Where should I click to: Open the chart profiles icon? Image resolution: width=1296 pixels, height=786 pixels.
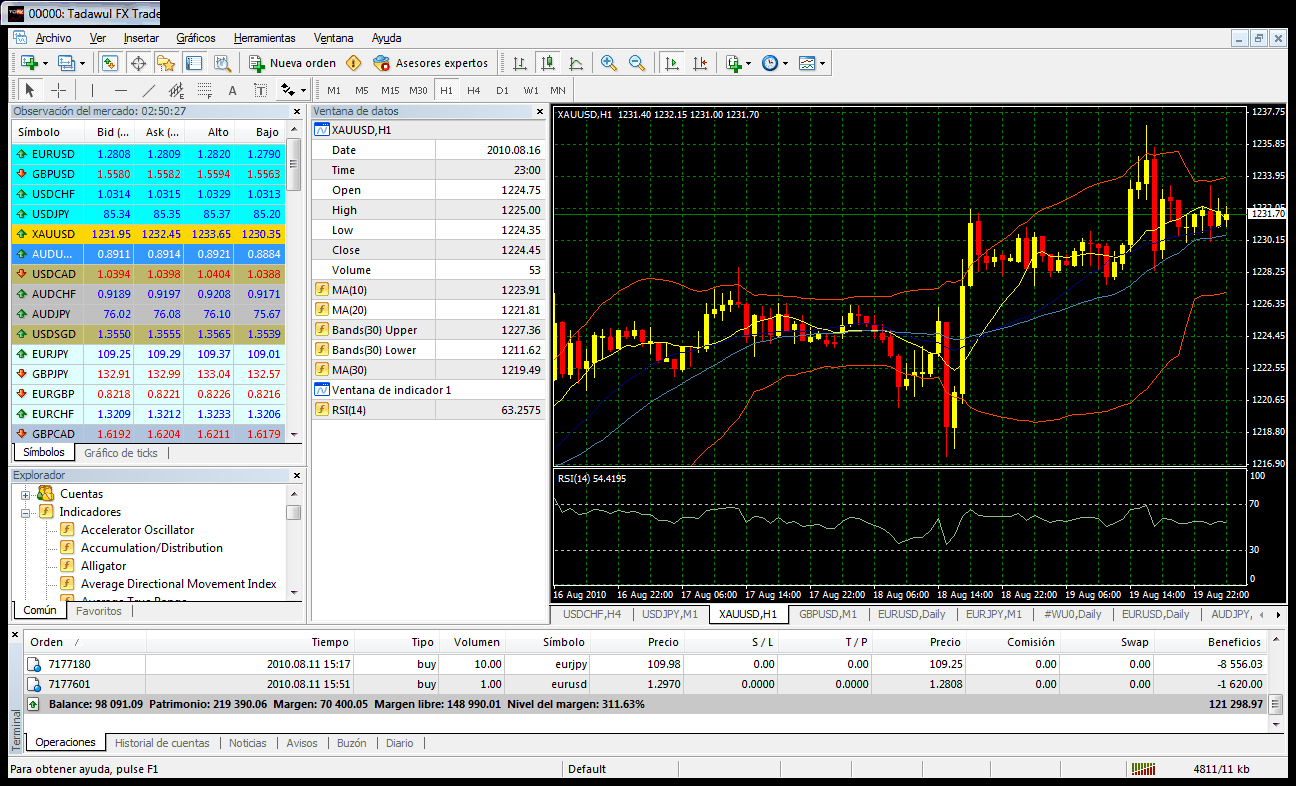pyautogui.click(x=66, y=63)
